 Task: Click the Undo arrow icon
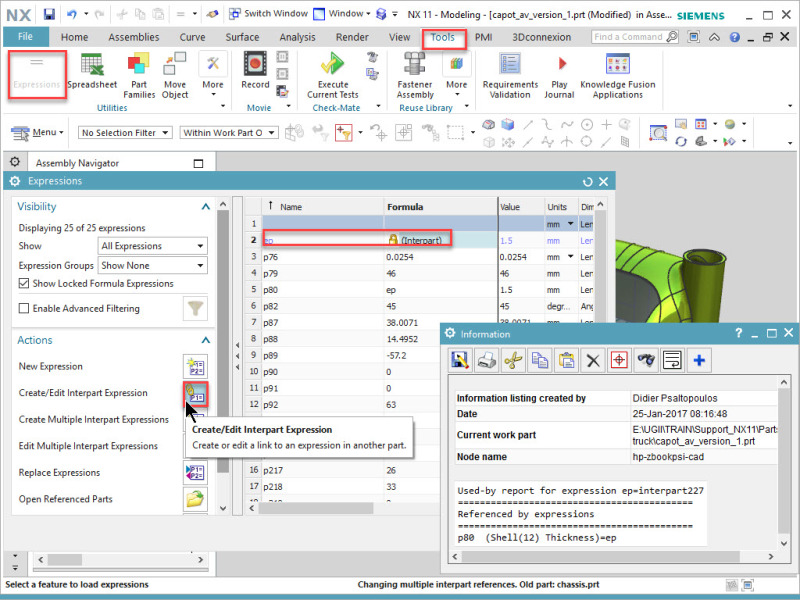point(72,14)
